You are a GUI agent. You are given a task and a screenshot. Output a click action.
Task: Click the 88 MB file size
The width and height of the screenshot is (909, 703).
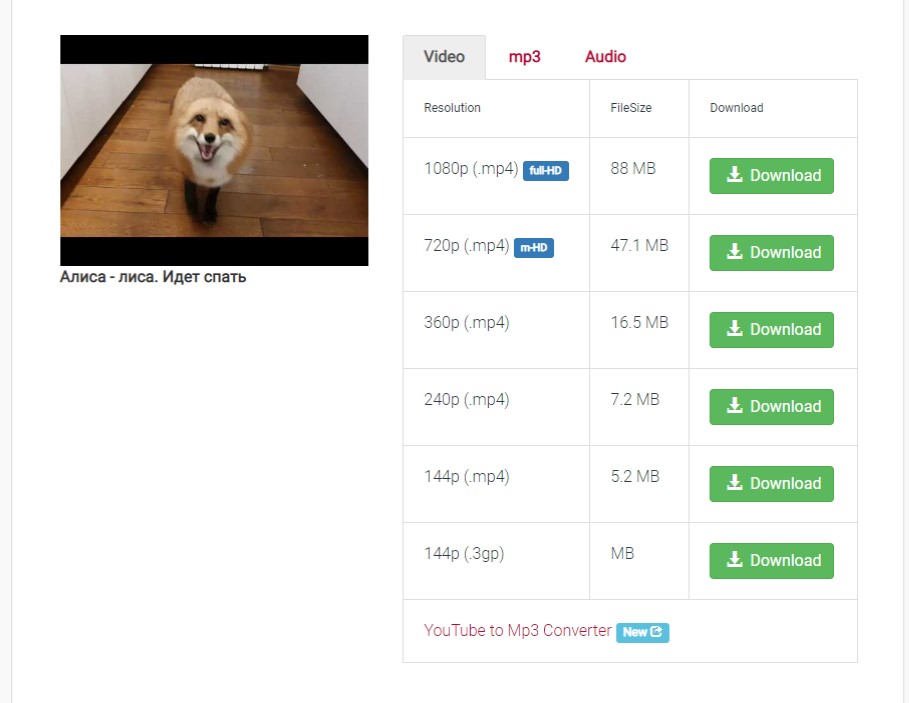pyautogui.click(x=633, y=169)
